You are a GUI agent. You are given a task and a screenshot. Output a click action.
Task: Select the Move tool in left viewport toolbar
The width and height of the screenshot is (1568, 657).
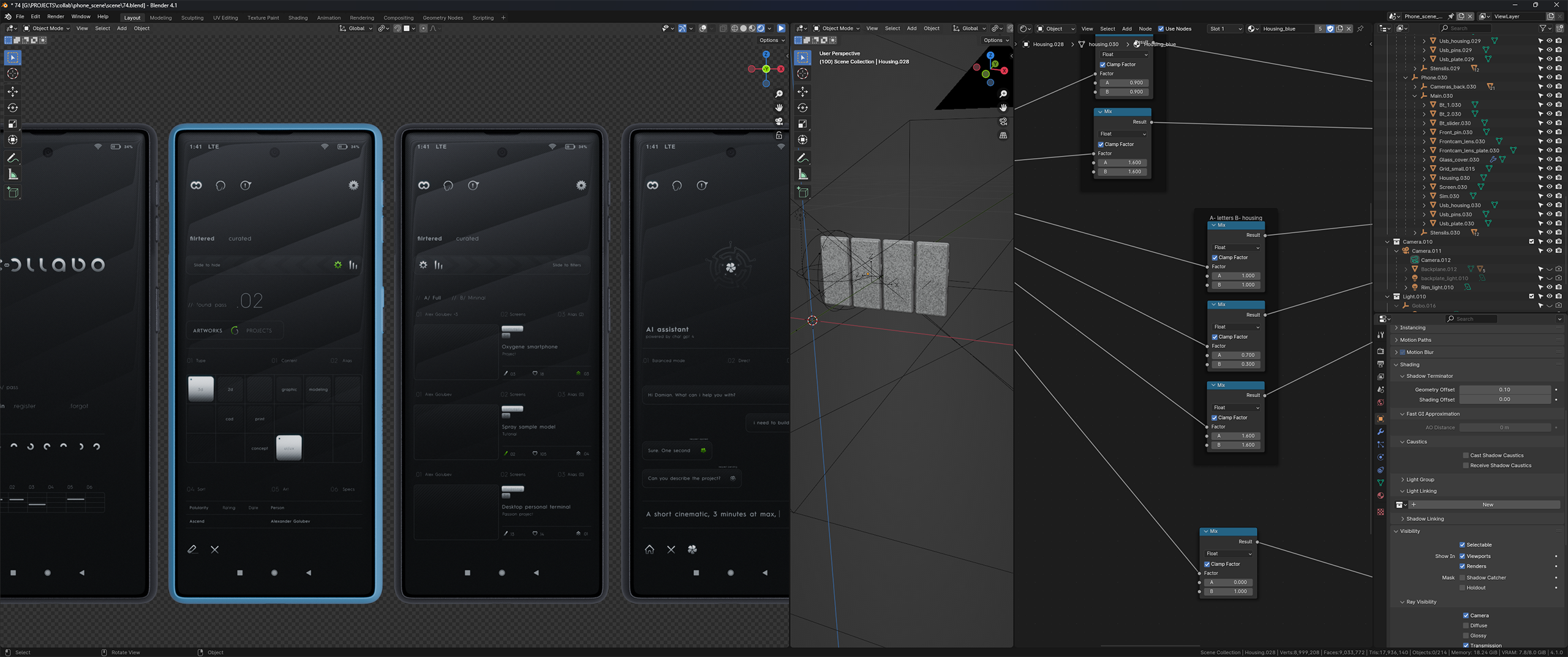point(13,91)
